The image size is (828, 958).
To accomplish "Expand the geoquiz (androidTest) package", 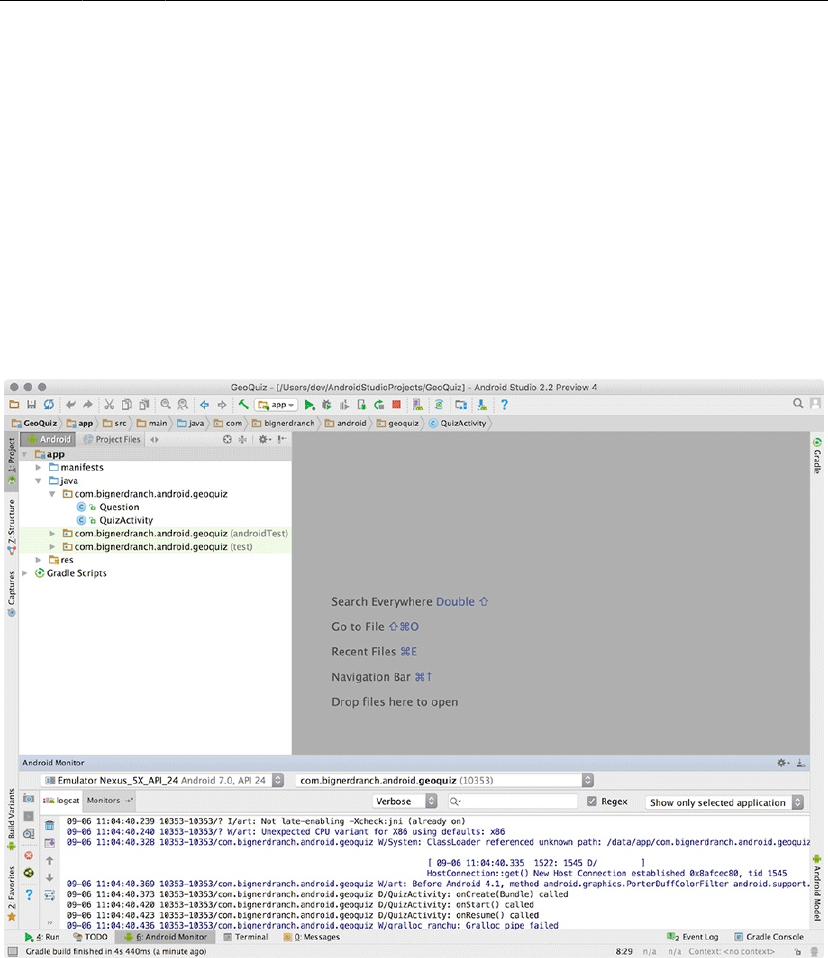I will 53,533.
